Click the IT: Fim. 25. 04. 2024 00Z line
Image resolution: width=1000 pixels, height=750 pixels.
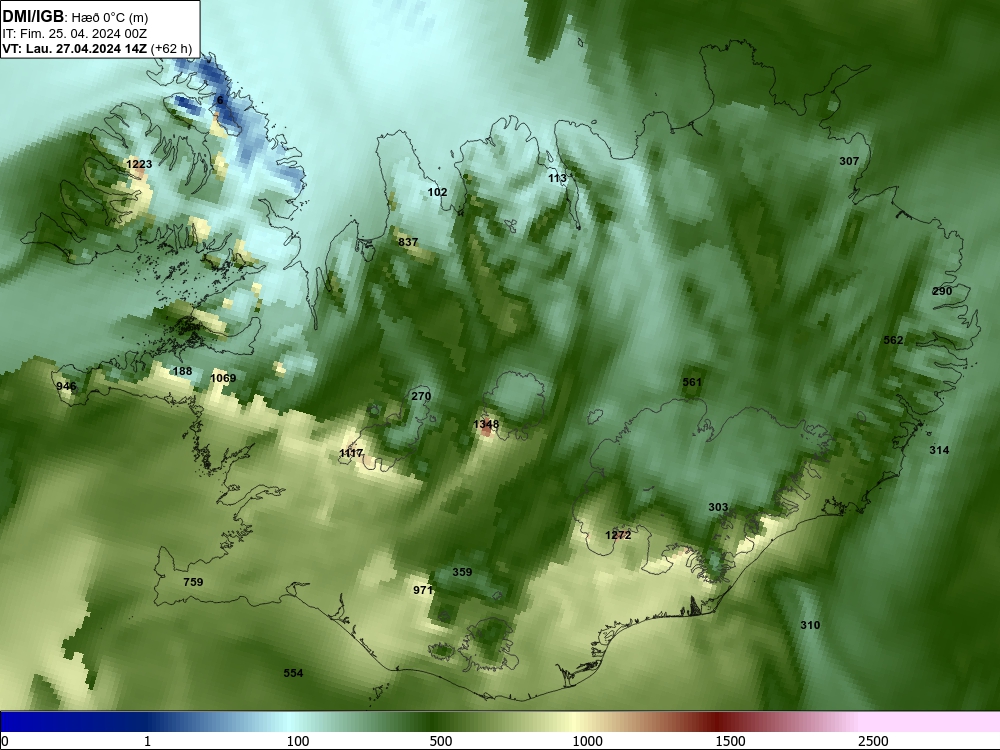point(75,34)
